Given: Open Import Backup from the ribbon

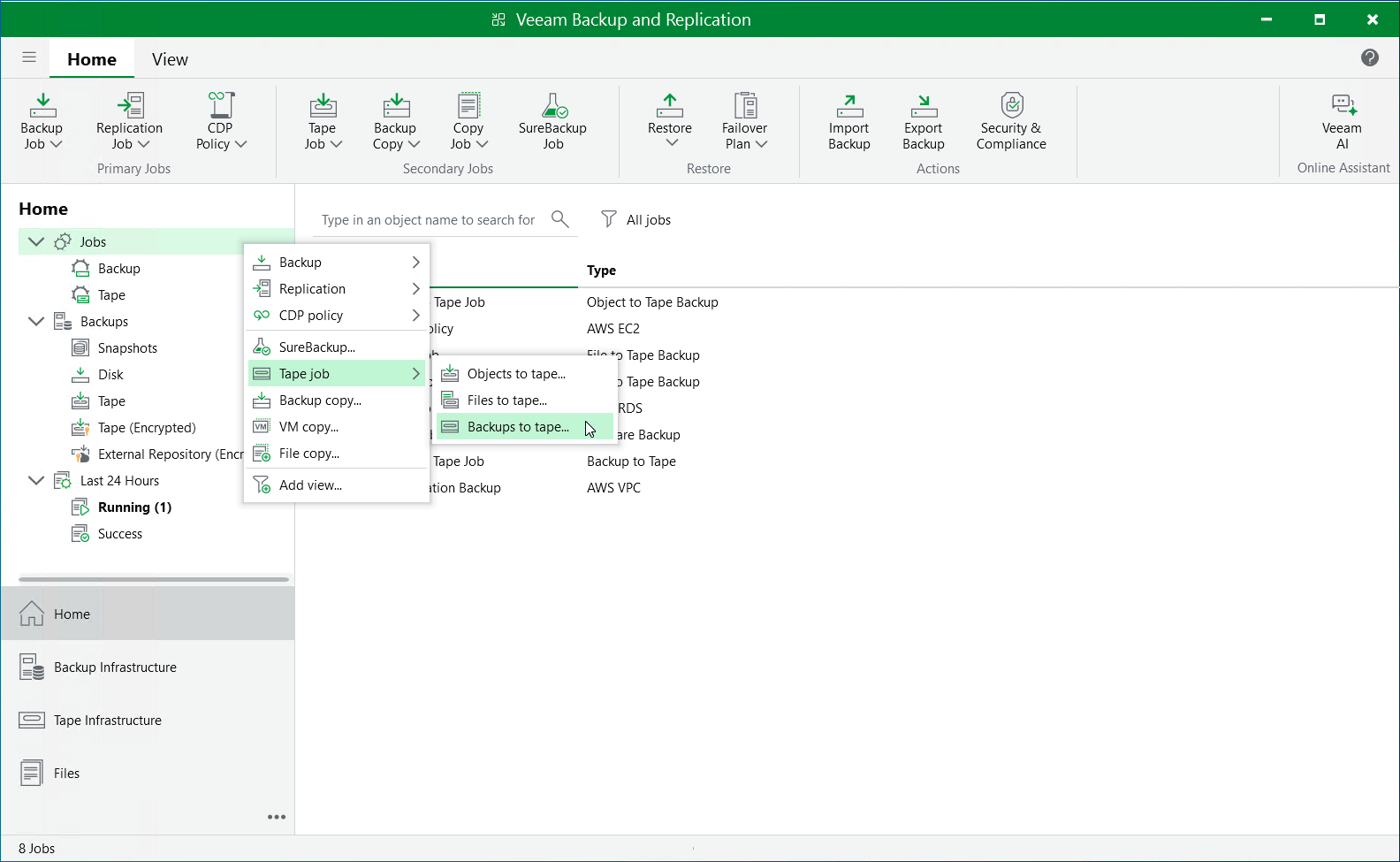Looking at the screenshot, I should click(848, 121).
